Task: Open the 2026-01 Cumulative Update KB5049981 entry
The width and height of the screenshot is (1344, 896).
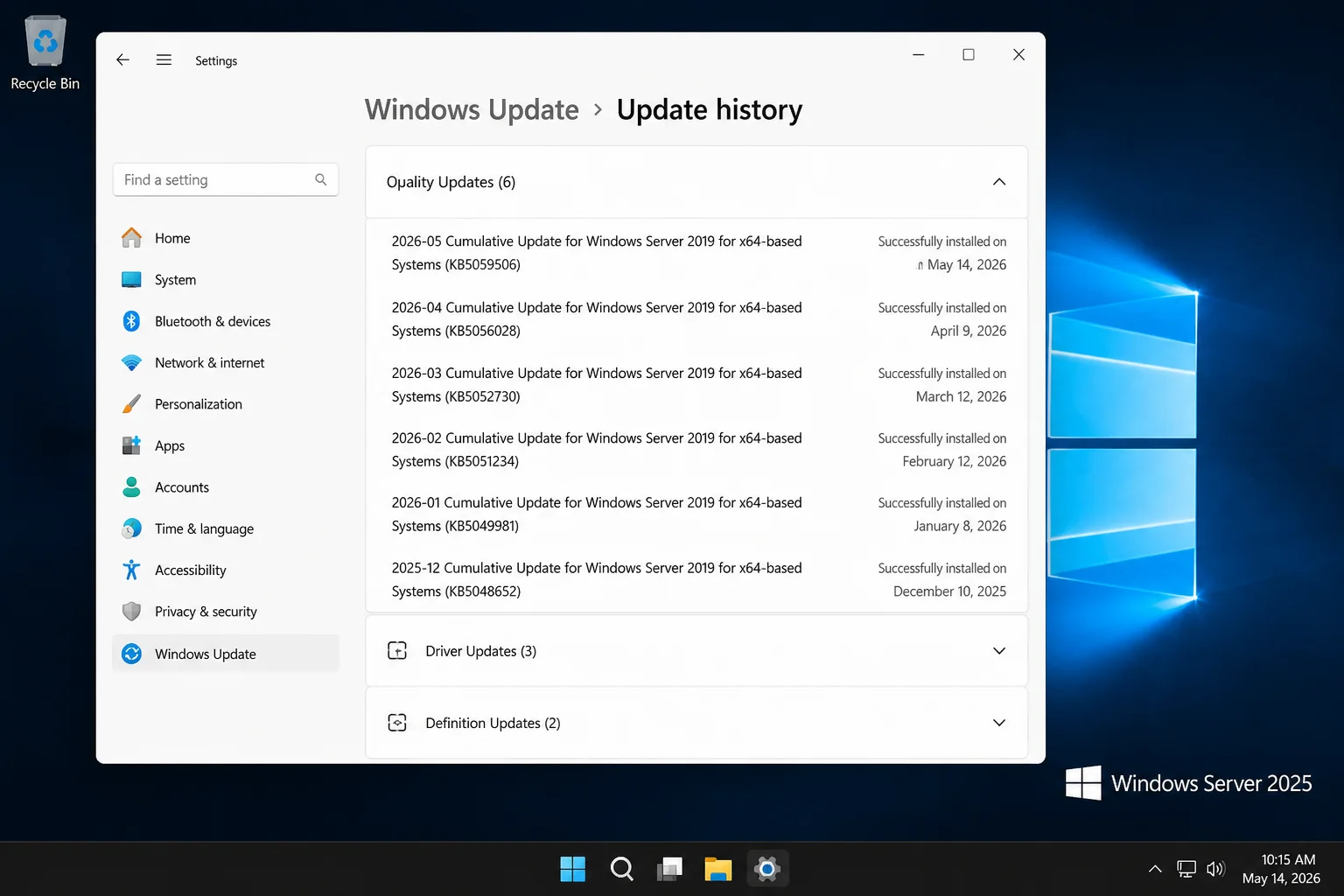Action: [696, 514]
